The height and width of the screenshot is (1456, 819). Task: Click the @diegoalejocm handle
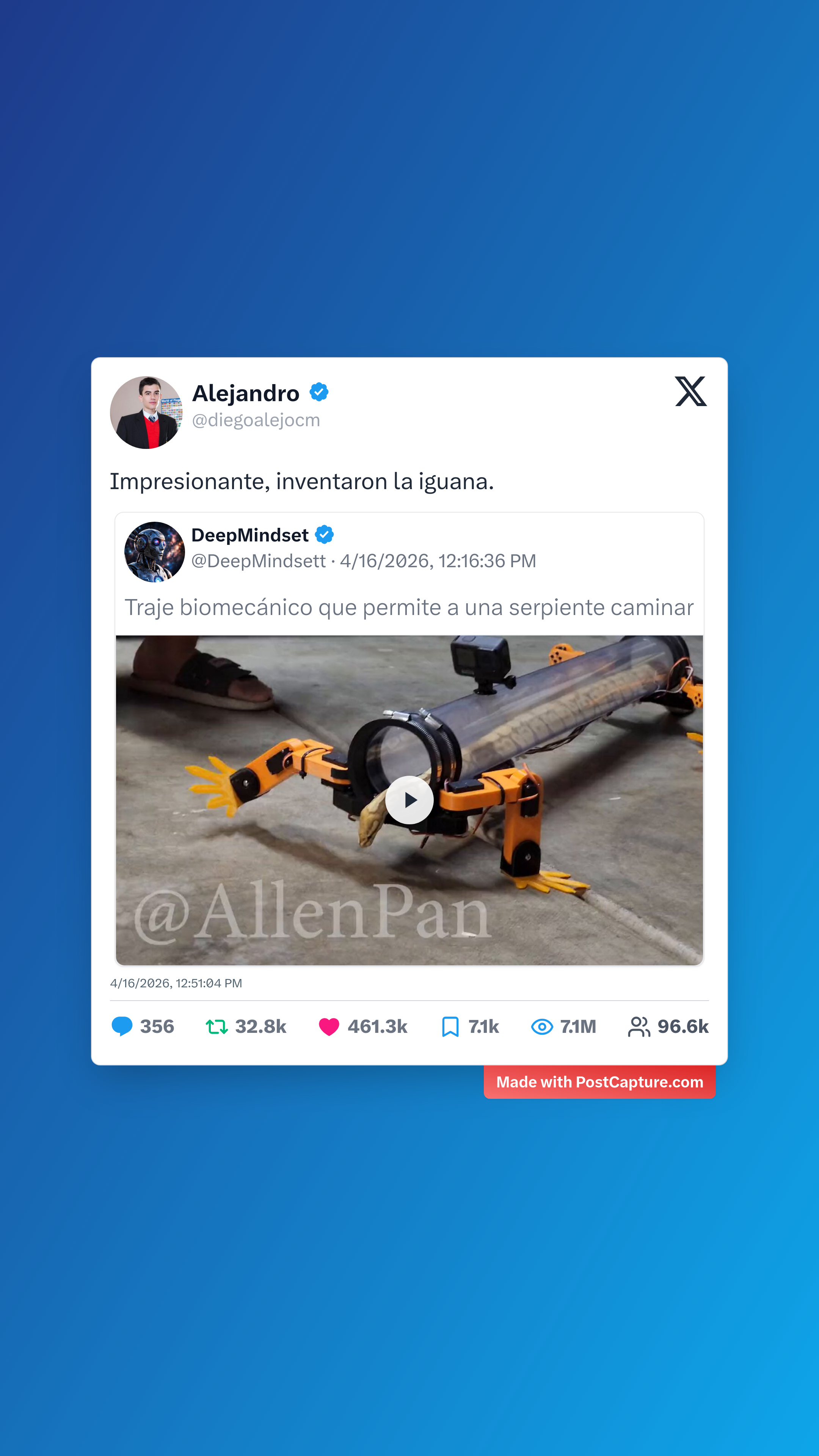(x=256, y=420)
